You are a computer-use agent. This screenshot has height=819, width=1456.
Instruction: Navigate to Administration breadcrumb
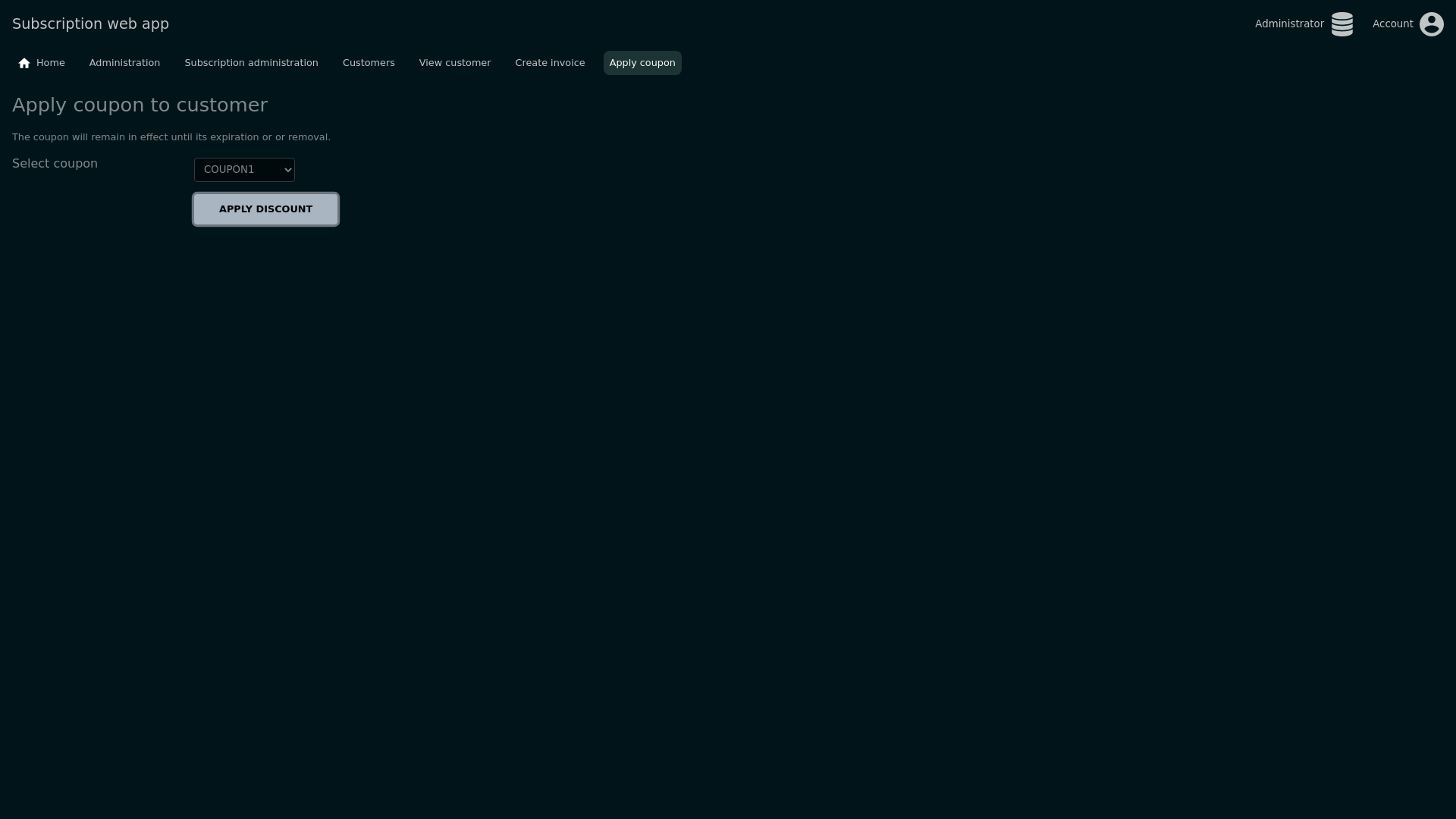click(124, 63)
